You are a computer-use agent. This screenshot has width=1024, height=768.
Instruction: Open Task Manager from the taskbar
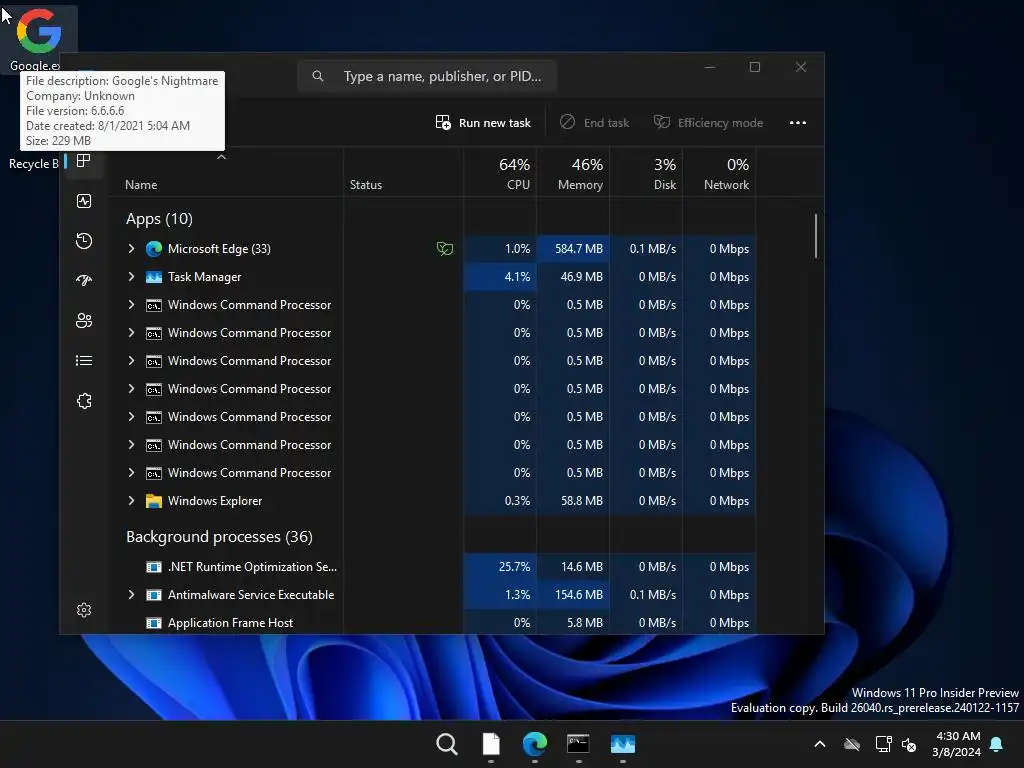(x=623, y=744)
